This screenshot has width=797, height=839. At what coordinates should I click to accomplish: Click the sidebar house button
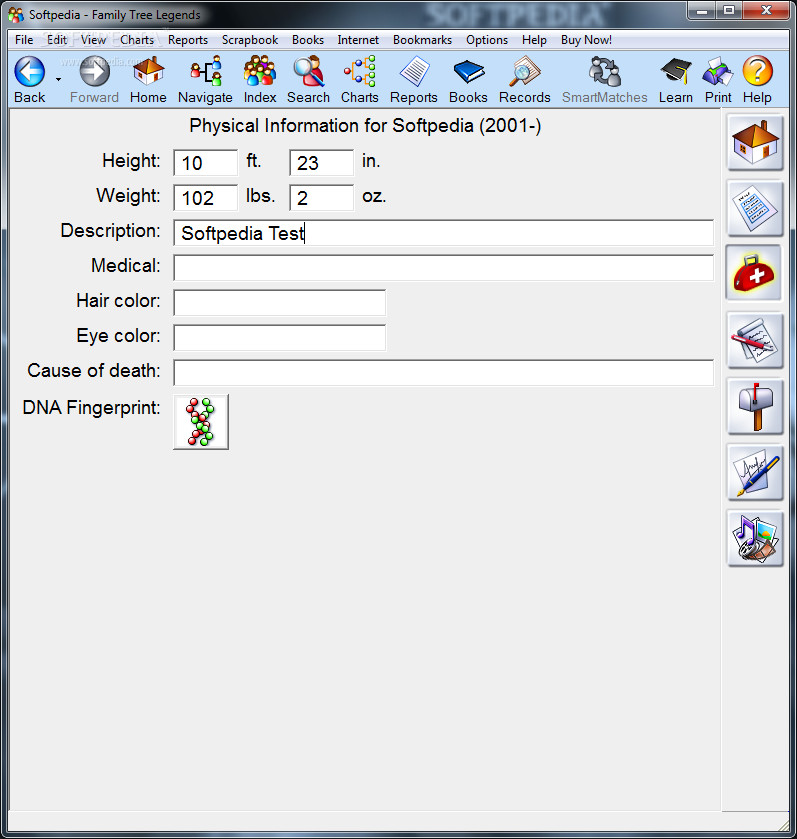point(755,143)
